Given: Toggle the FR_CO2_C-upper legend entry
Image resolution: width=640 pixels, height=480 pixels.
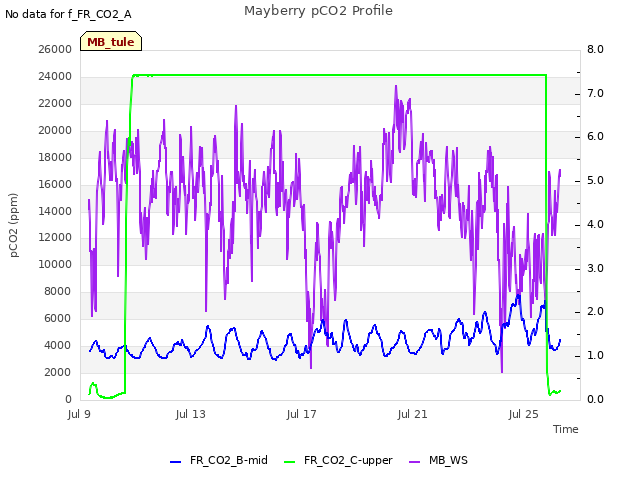Looking at the screenshot, I should click(338, 460).
